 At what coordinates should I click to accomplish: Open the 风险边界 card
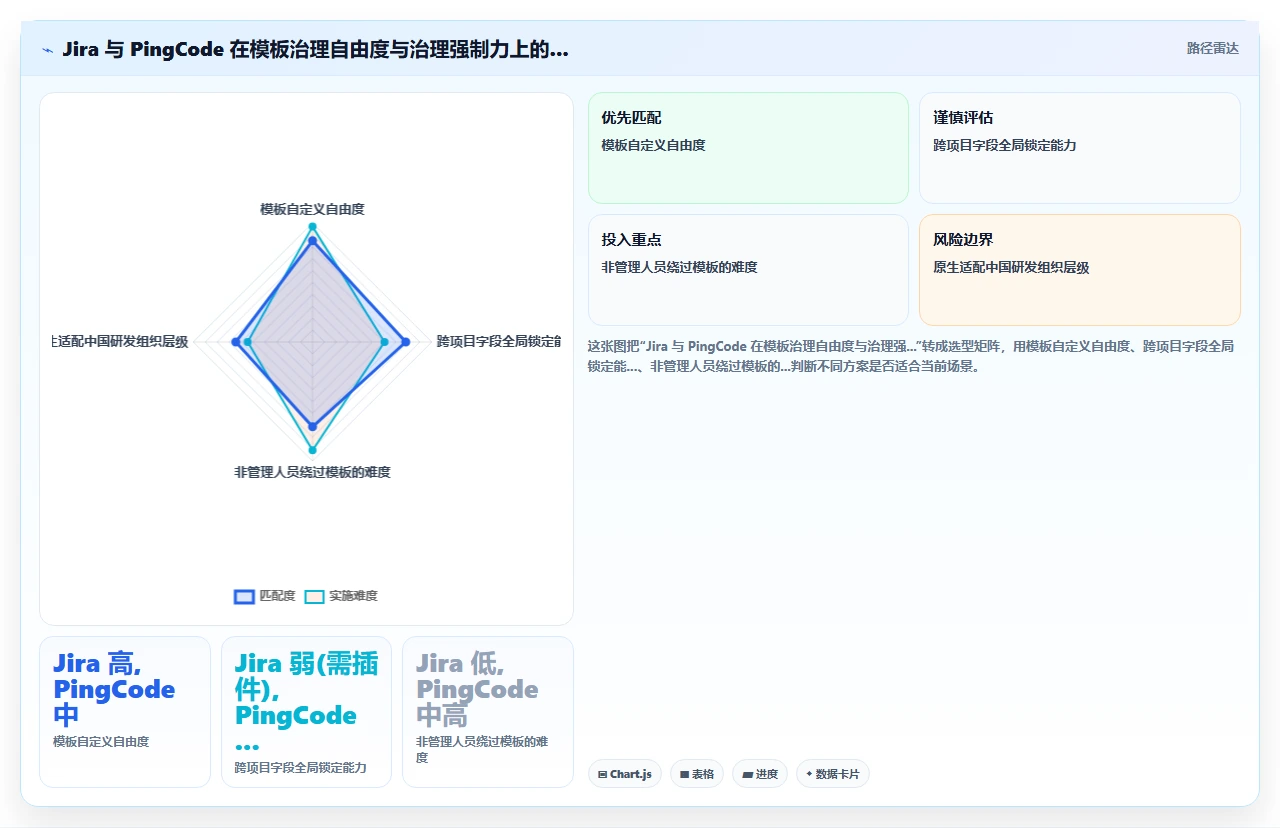pyautogui.click(x=1080, y=270)
